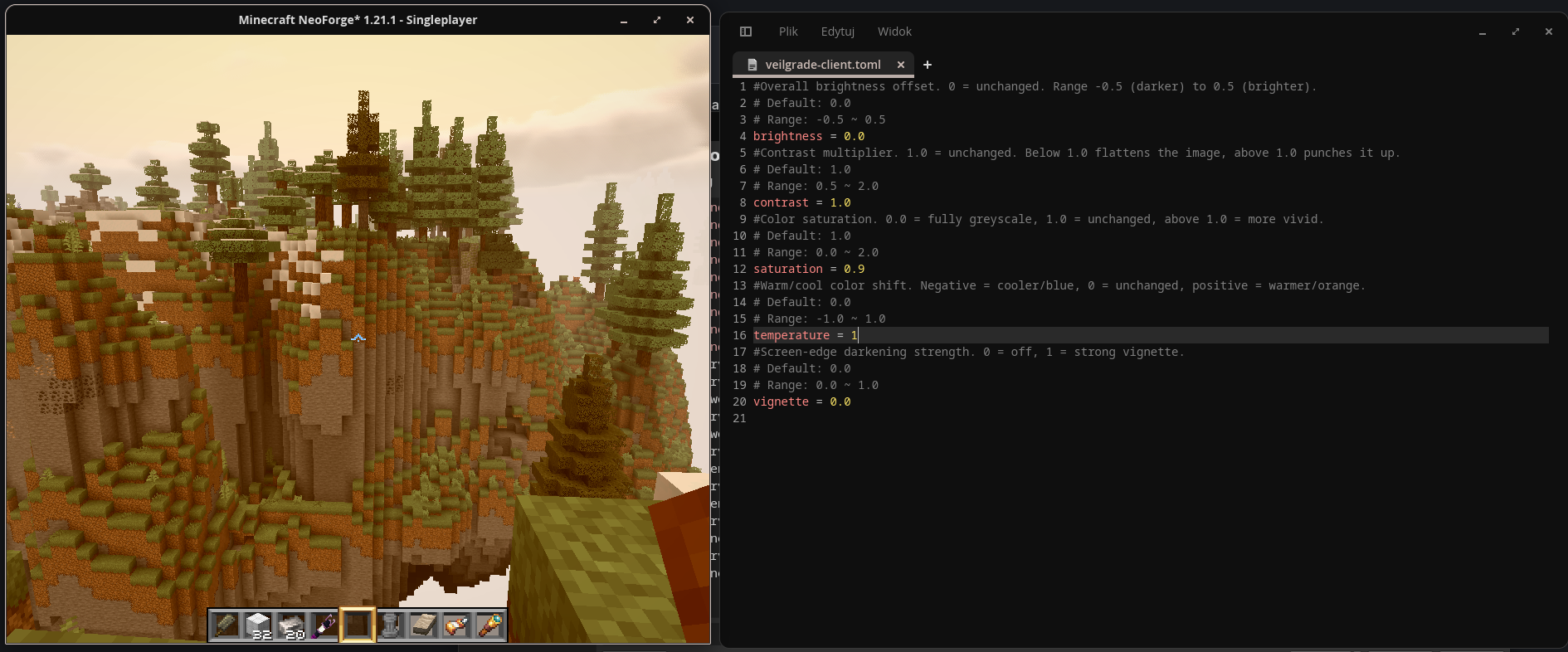
Task: Open the Plik menu
Action: [788, 32]
